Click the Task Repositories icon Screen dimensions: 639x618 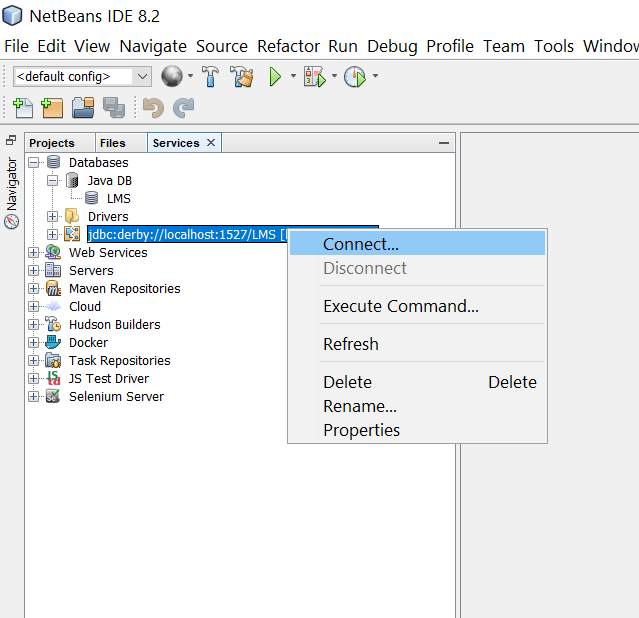[x=53, y=360]
